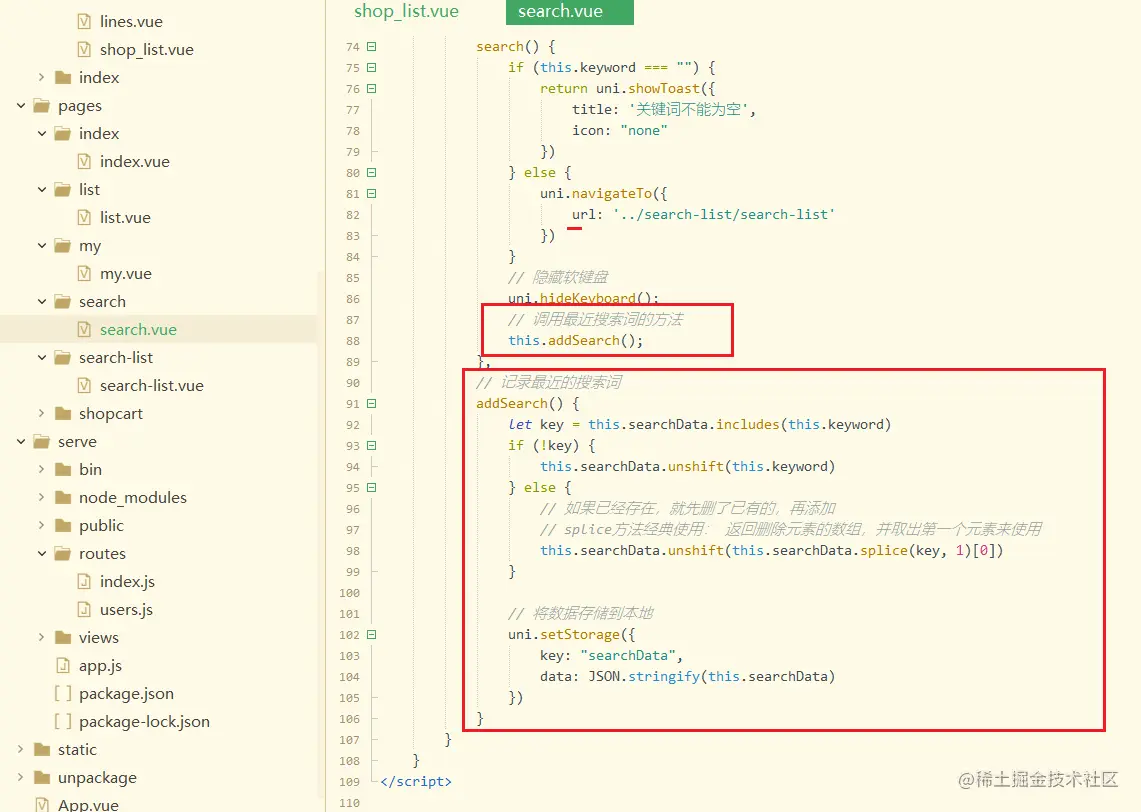This screenshot has height=812, width=1141.
Task: Collapse the pages folder chevron
Action: click(x=21, y=106)
